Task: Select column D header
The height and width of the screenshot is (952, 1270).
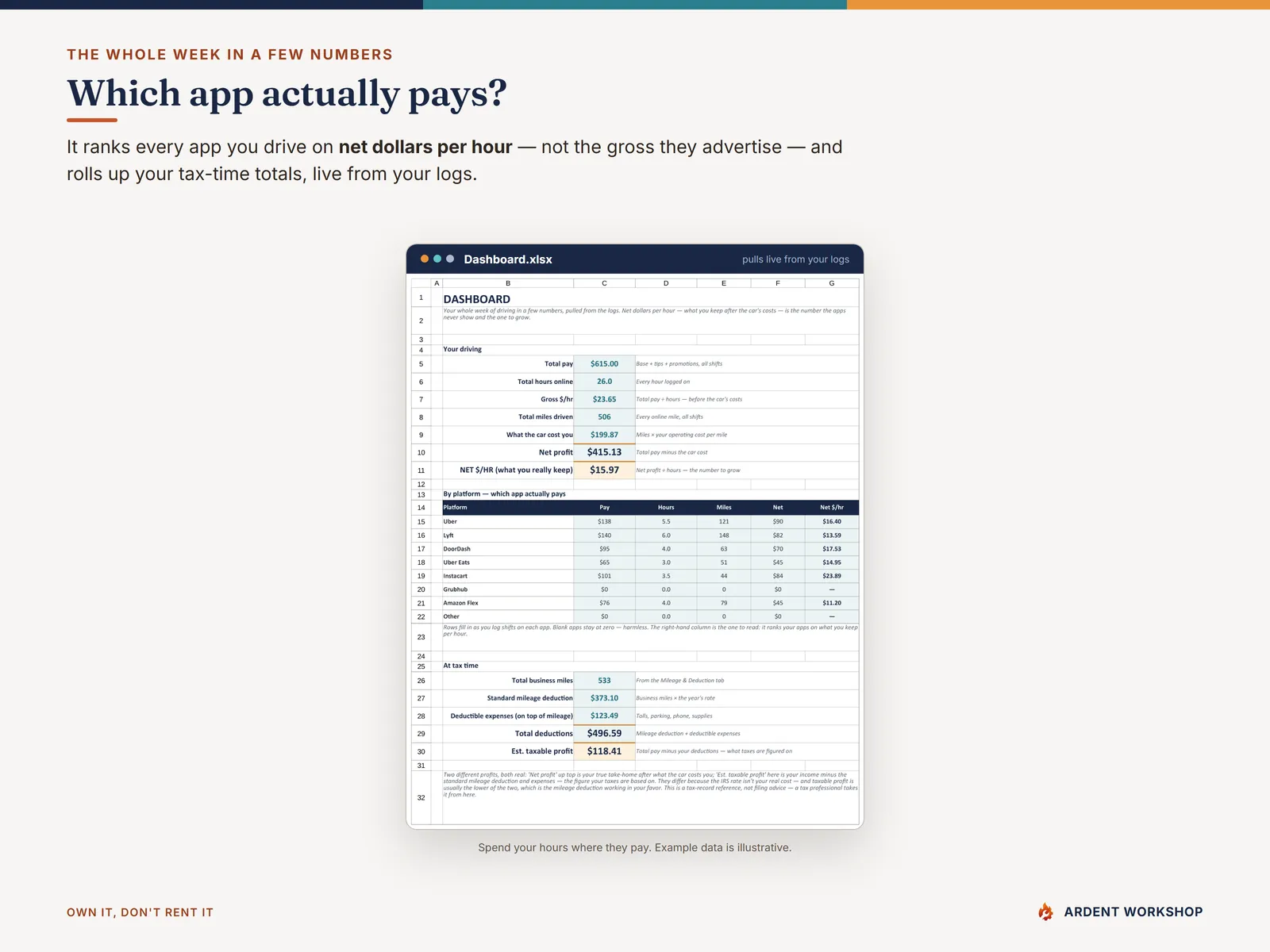Action: pos(666,283)
